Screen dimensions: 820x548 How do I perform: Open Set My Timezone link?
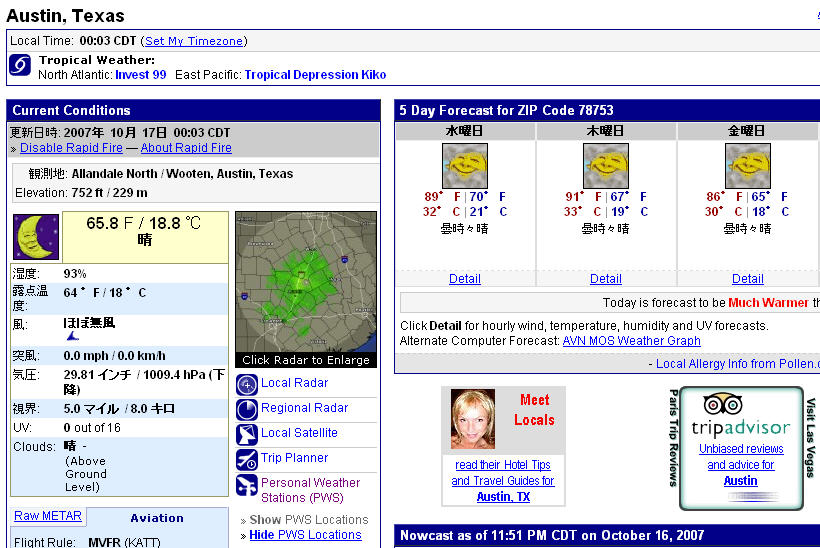pos(194,41)
